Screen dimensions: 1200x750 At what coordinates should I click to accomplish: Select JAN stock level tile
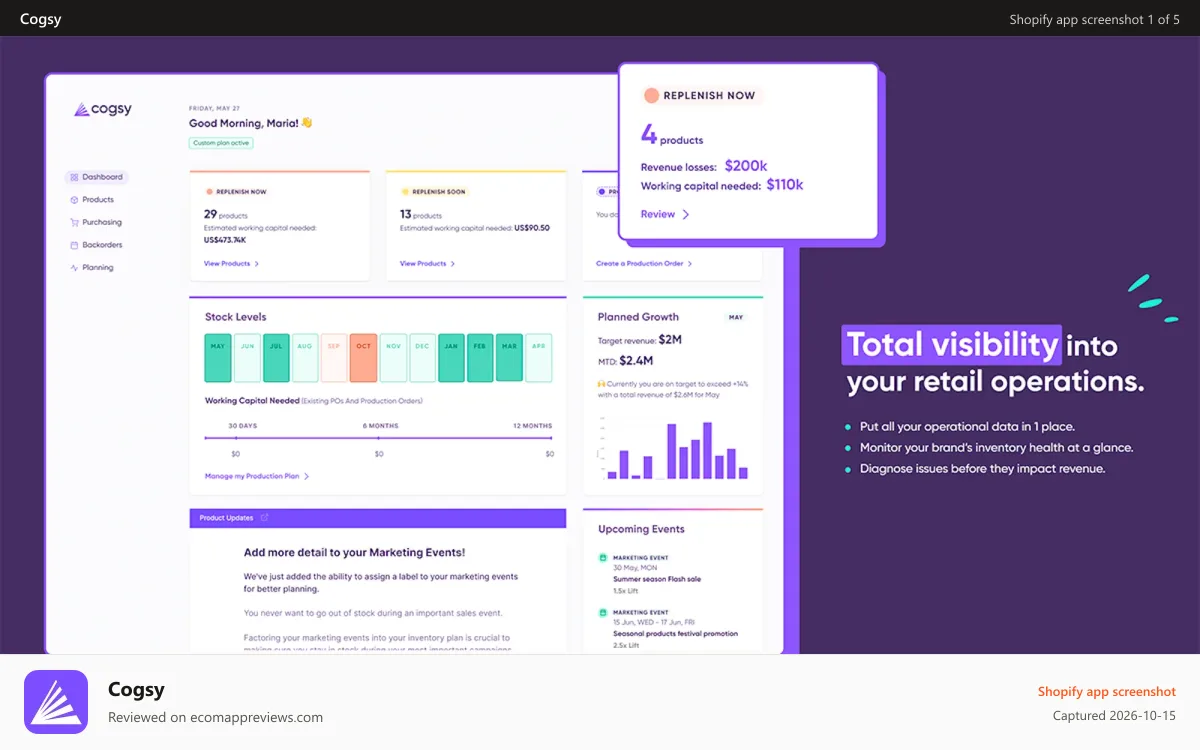[x=451, y=358]
